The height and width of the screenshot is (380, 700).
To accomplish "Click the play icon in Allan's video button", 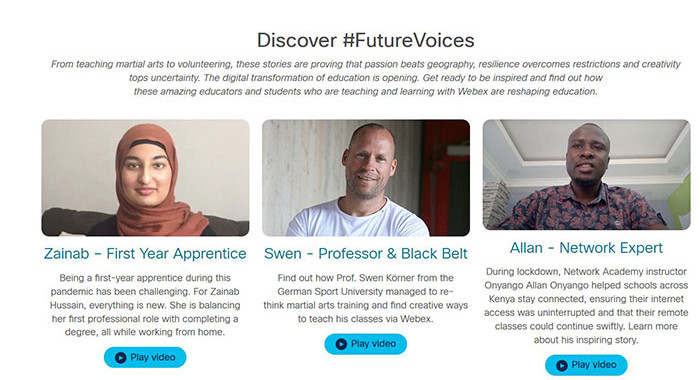I will click(x=562, y=365).
